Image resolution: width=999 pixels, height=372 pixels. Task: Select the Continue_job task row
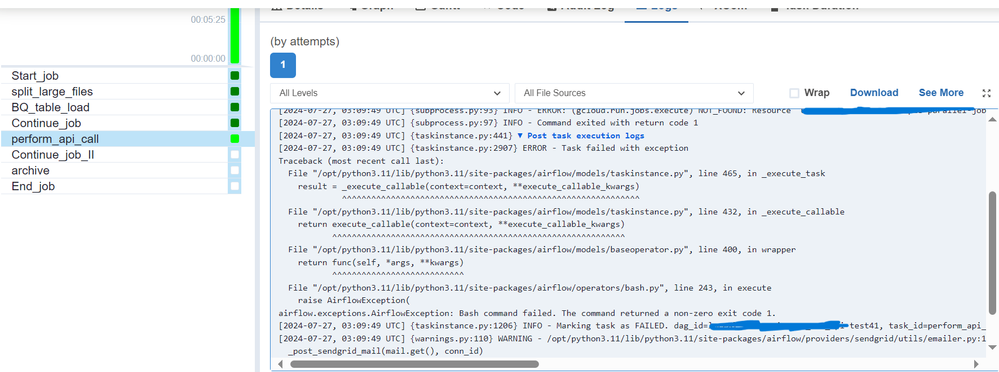click(x=127, y=123)
